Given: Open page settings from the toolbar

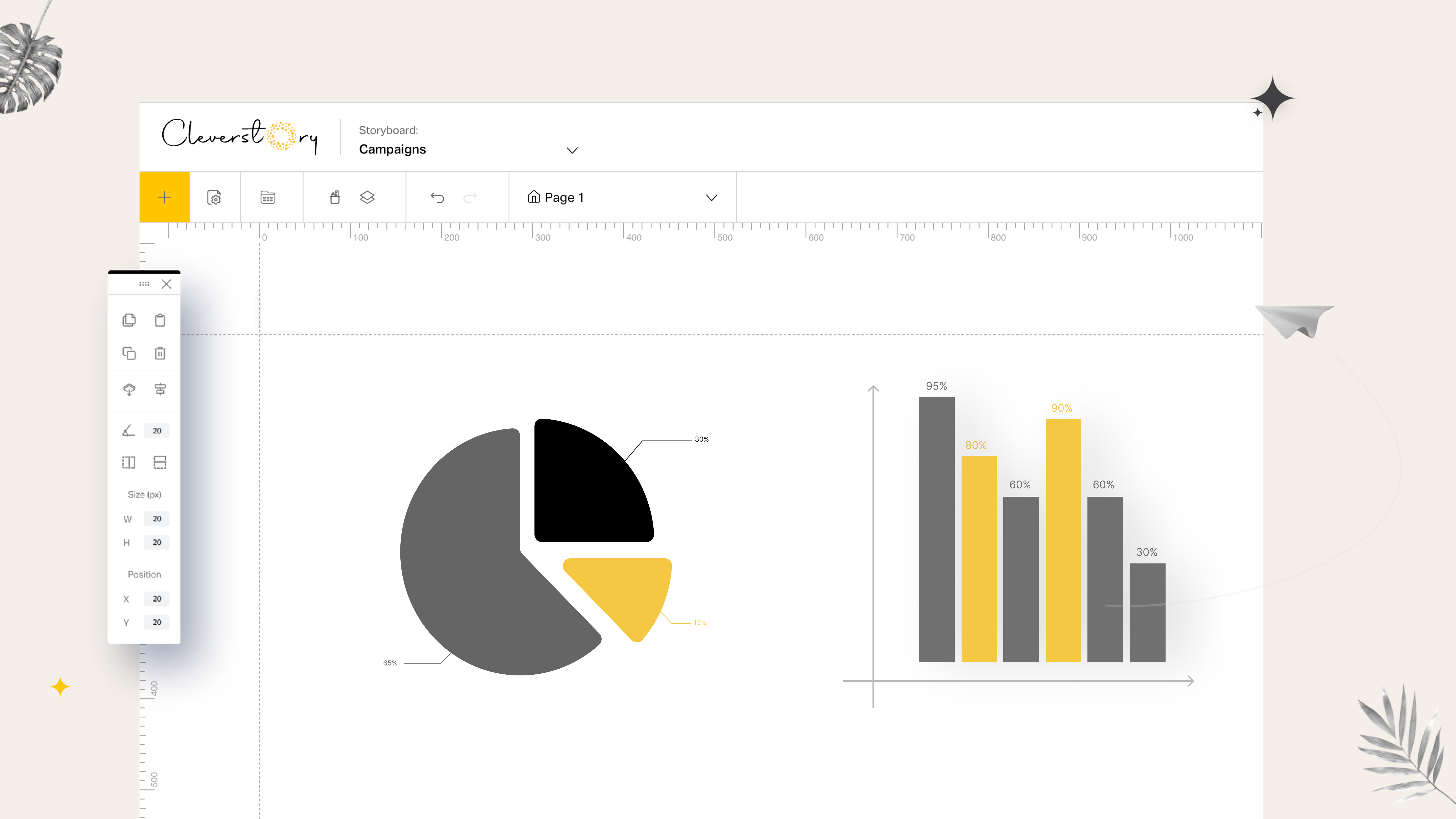Looking at the screenshot, I should 214,197.
